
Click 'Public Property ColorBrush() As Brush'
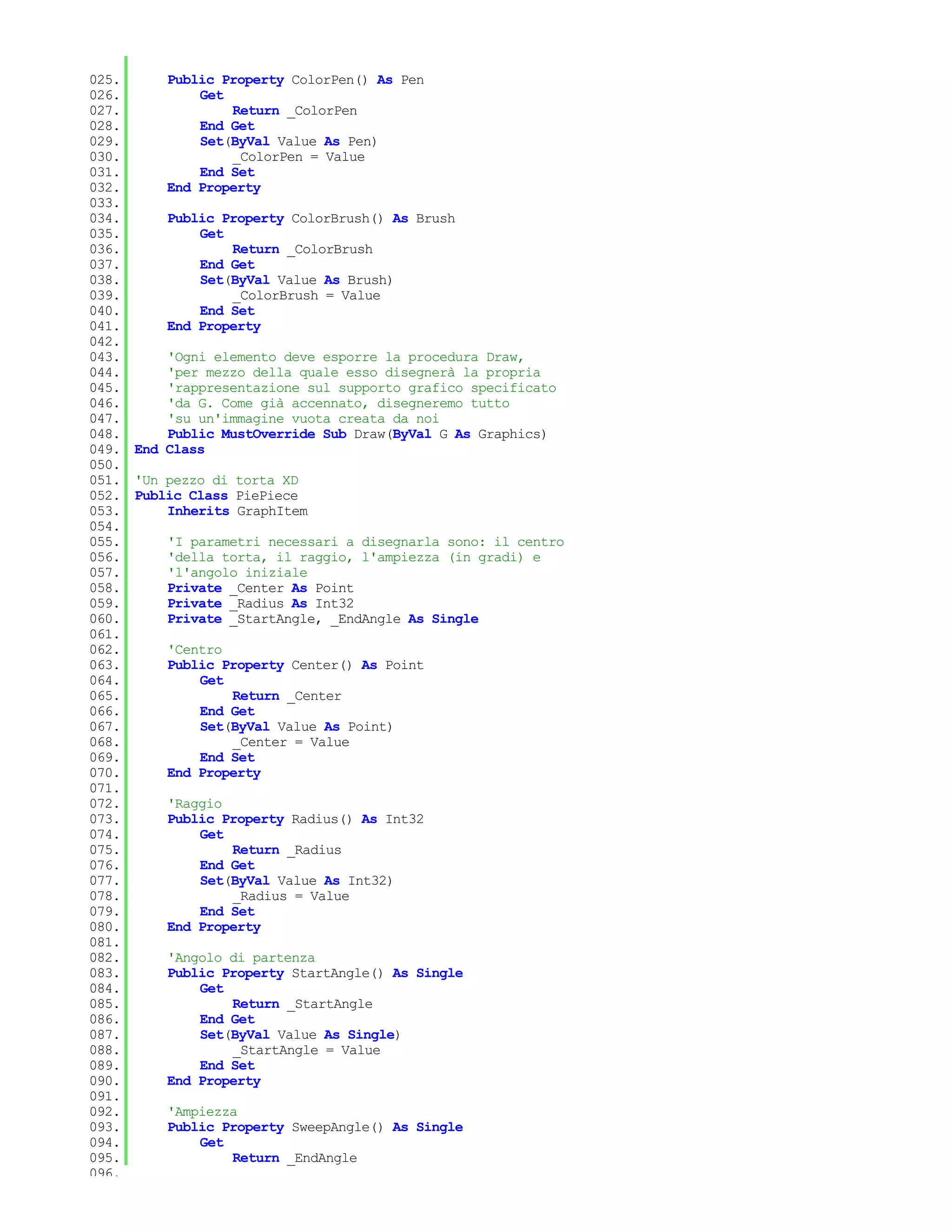tap(311, 219)
